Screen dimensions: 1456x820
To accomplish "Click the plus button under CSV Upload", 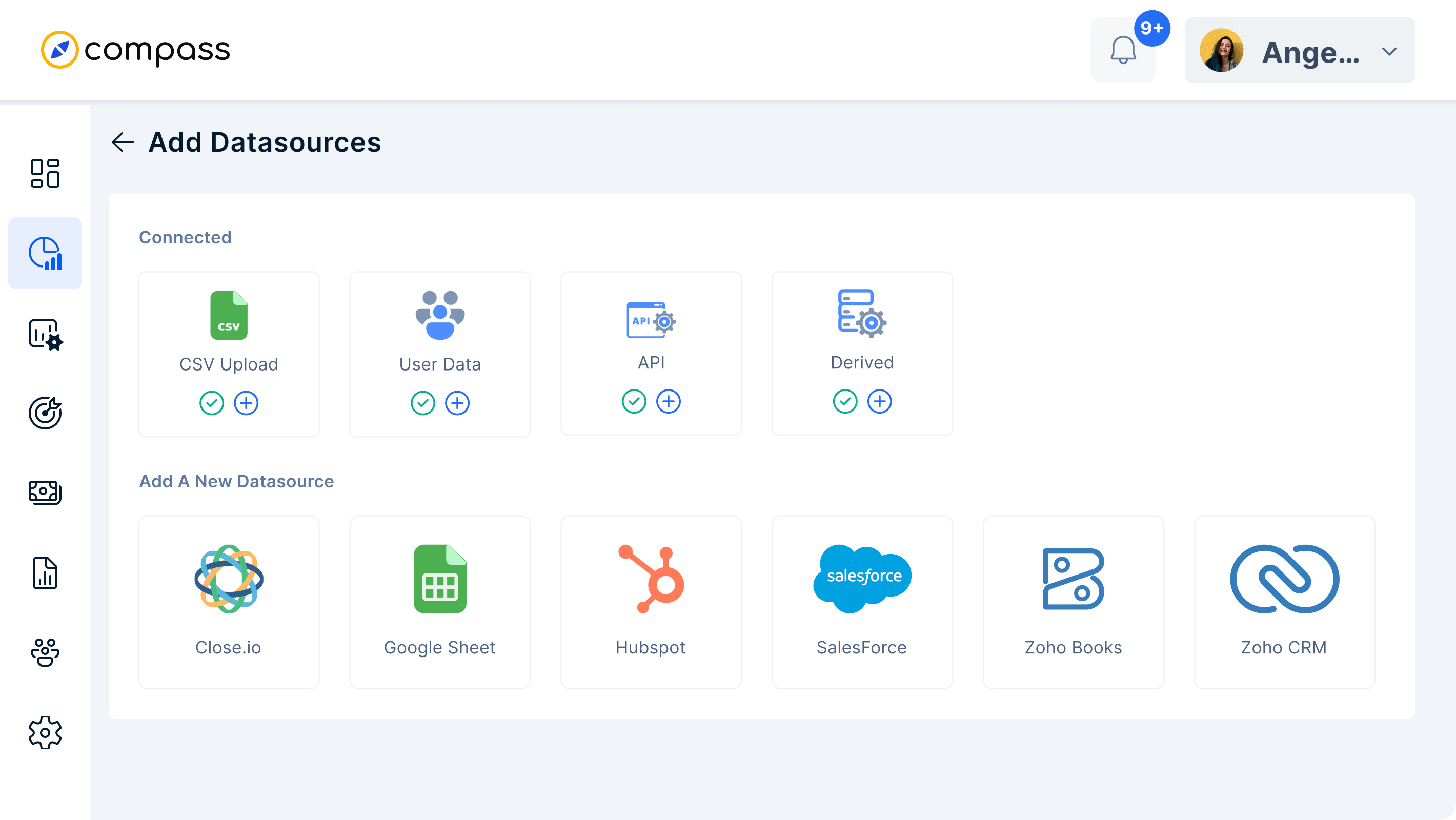I will click(x=246, y=403).
